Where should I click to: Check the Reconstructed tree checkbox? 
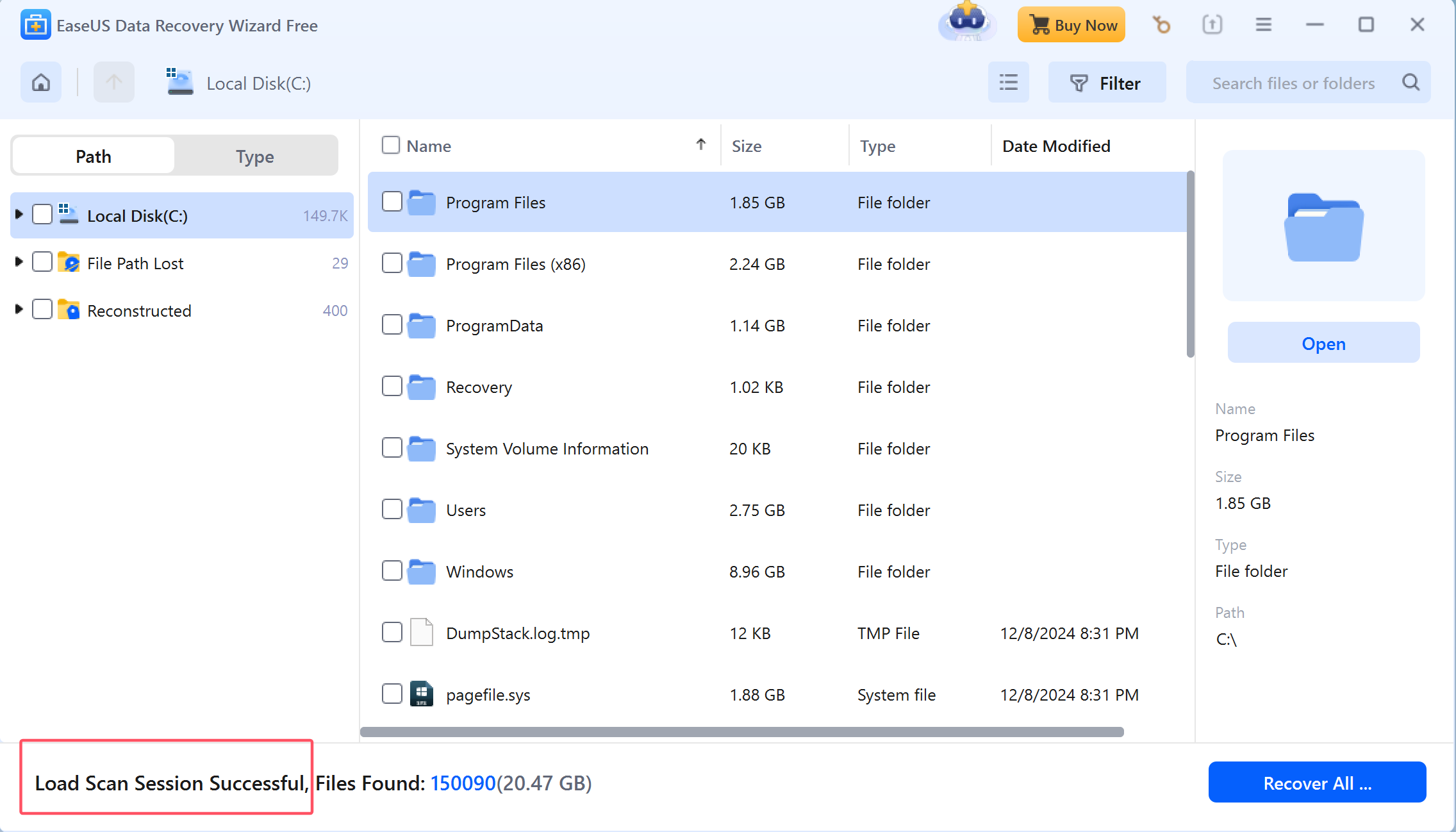[42, 310]
